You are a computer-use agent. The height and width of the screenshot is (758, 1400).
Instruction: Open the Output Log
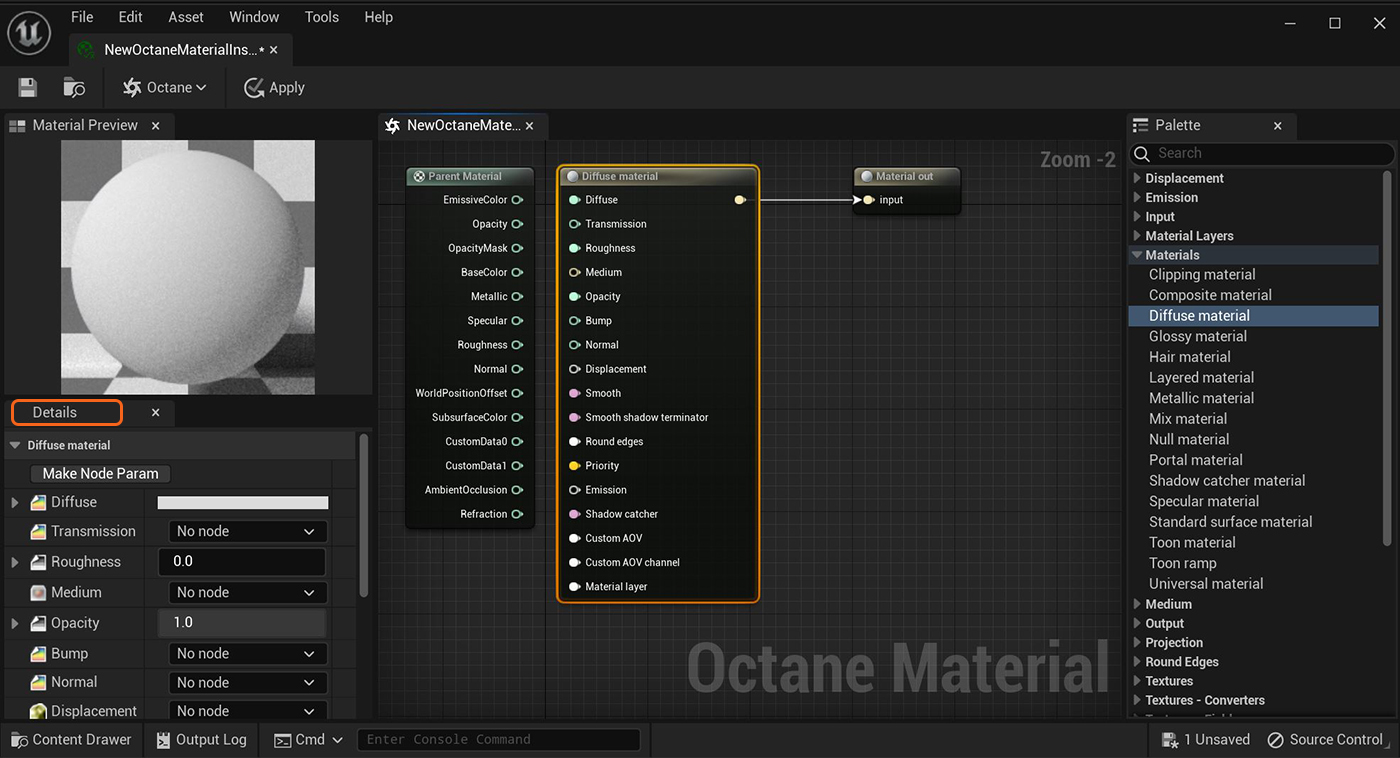[x=200, y=740]
